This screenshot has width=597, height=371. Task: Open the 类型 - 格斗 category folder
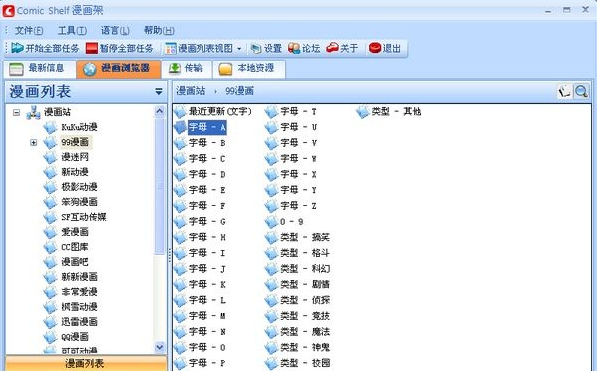[x=298, y=253]
